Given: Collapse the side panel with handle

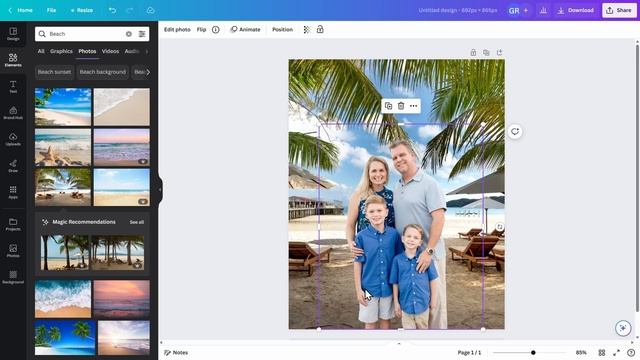Looking at the screenshot, I should [x=160, y=189].
